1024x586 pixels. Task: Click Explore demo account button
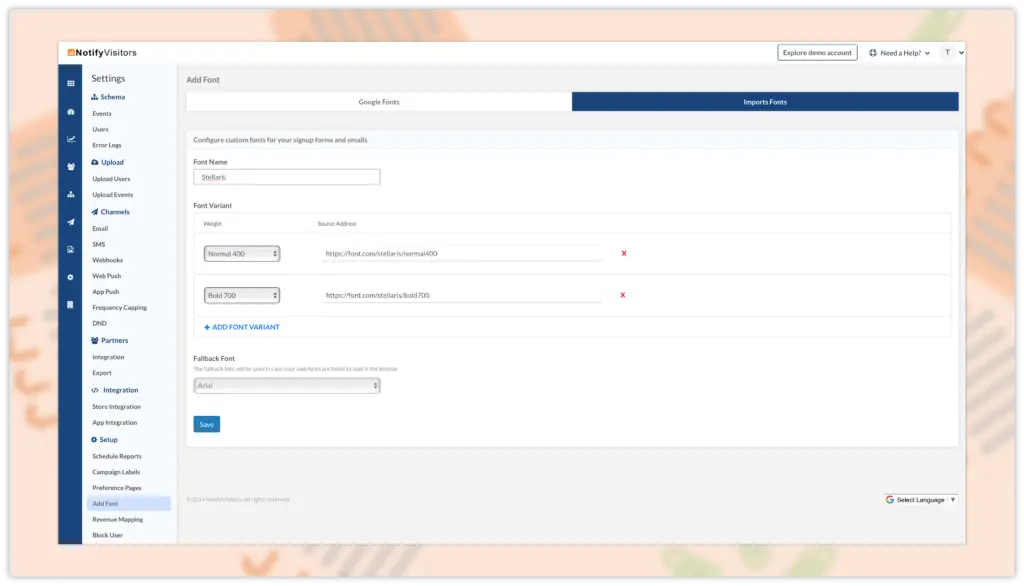point(817,53)
